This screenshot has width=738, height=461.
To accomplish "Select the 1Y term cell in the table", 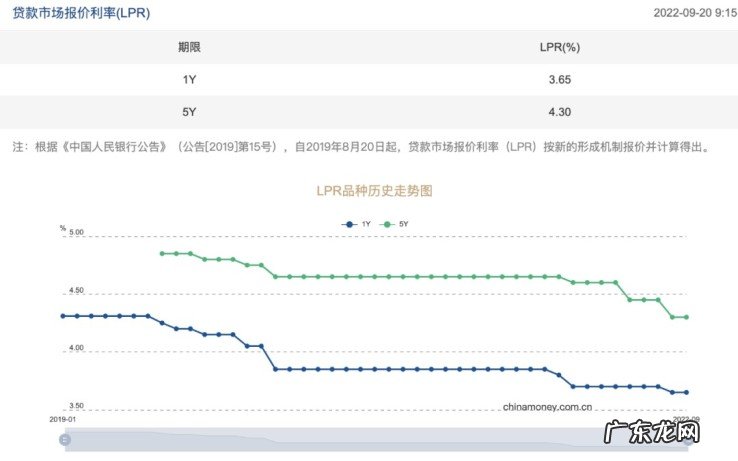I will 189,80.
